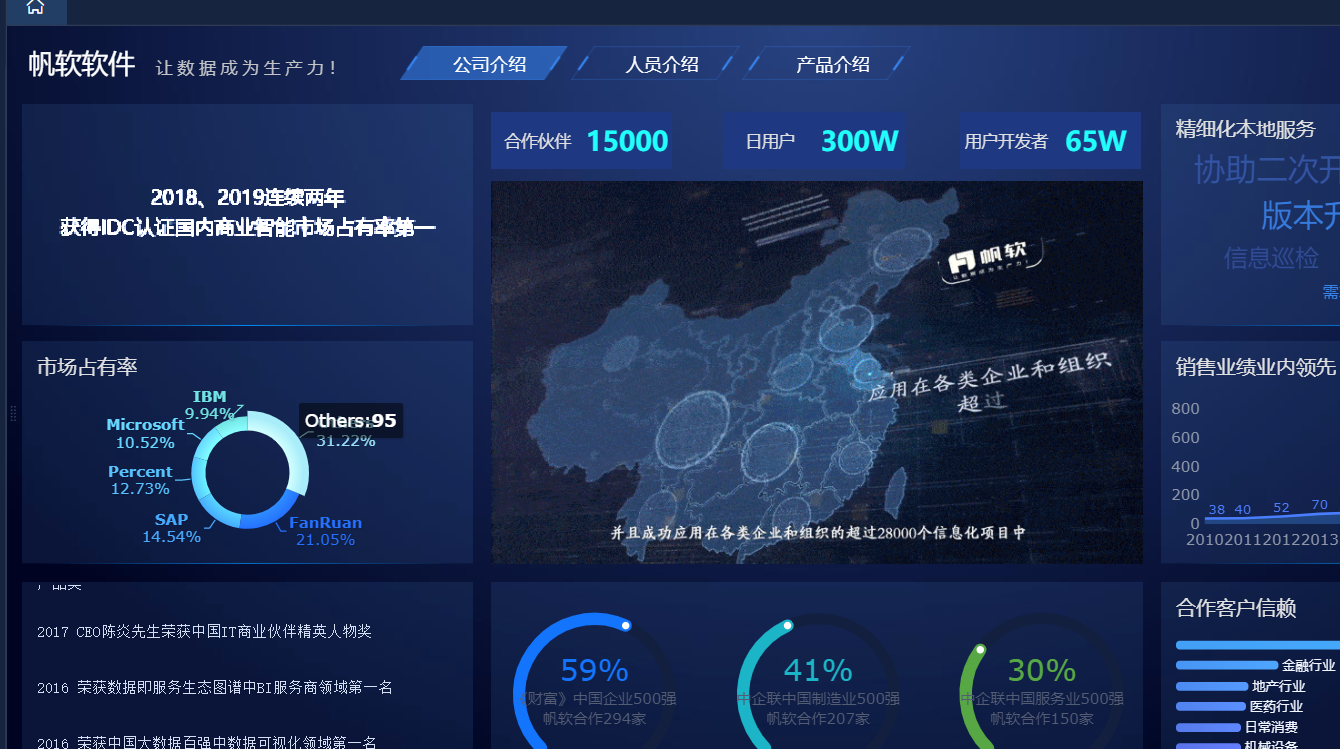Play the China map video

pos(816,372)
